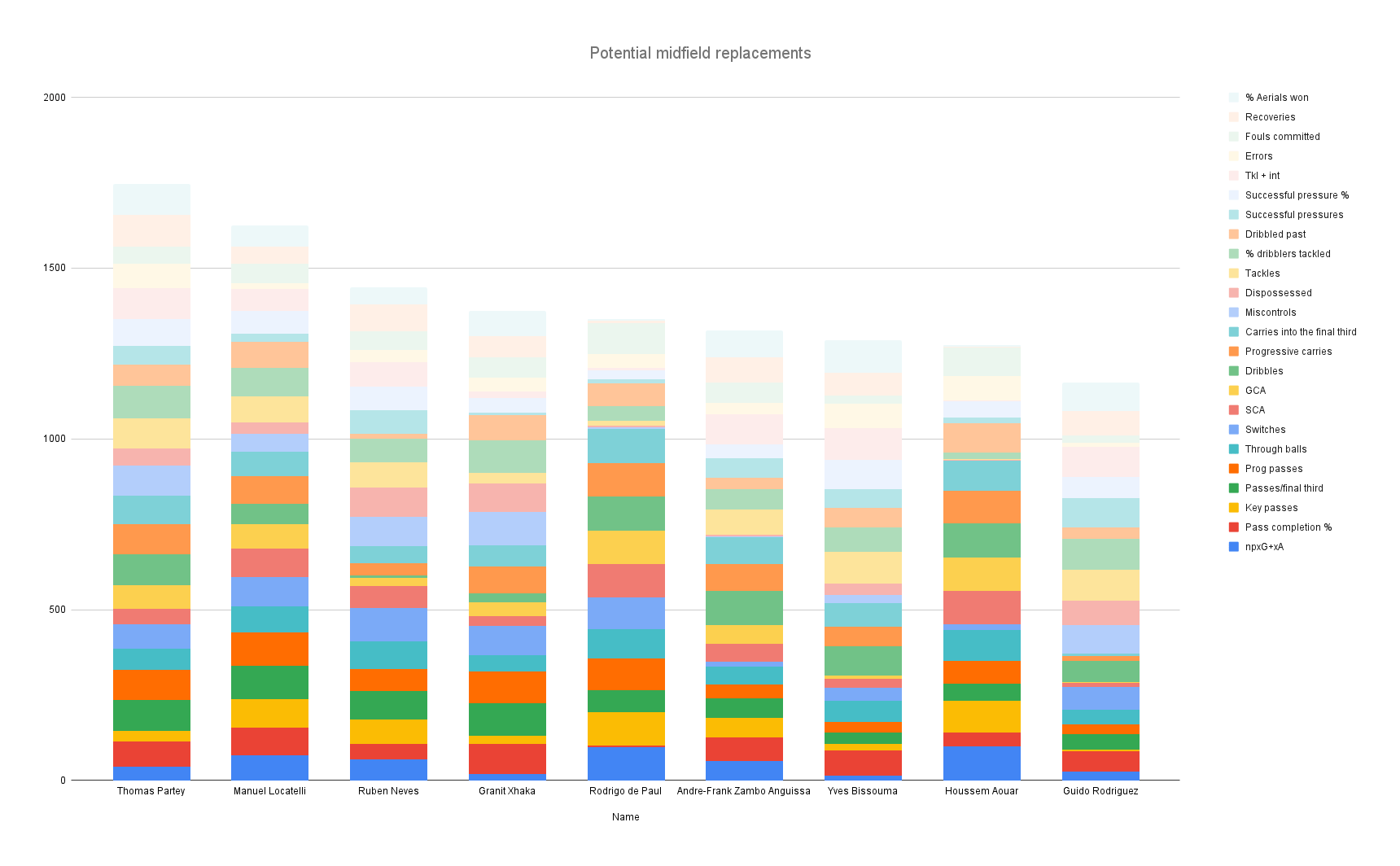Click the Key passes legend swatch
Viewport: 1400px width, 866px height.
click(x=1234, y=508)
